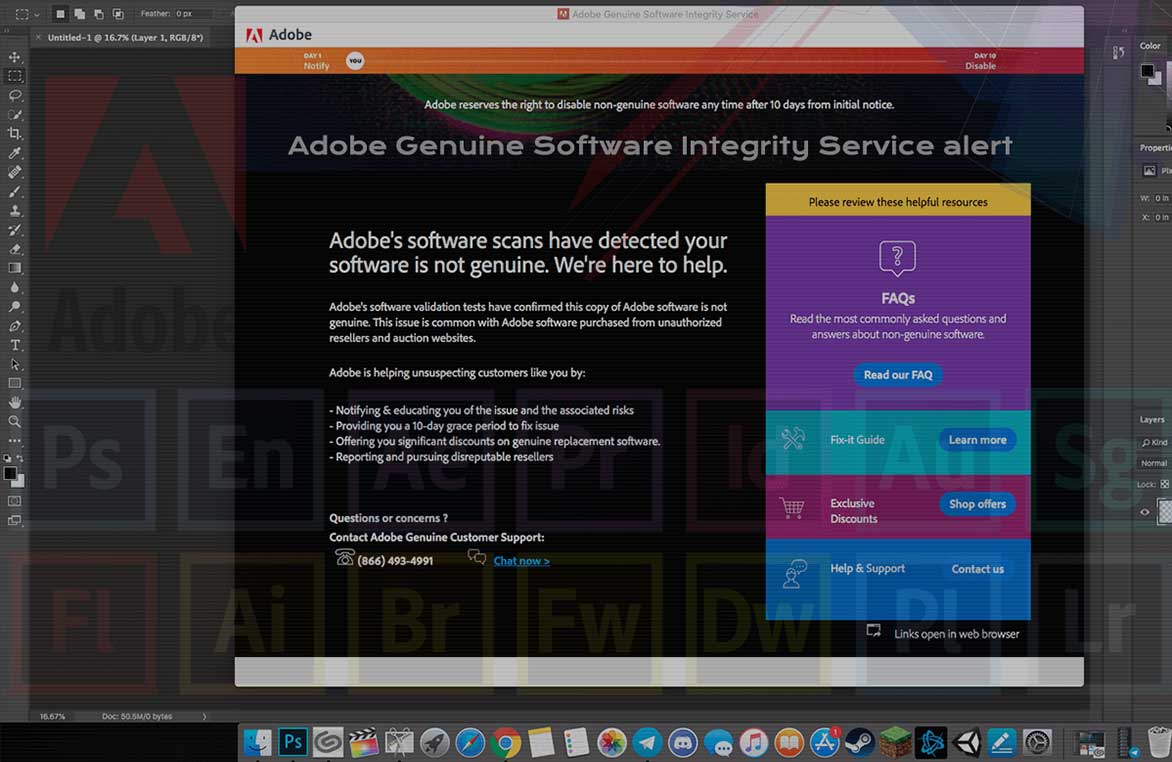Select the Zoom tool

click(14, 422)
